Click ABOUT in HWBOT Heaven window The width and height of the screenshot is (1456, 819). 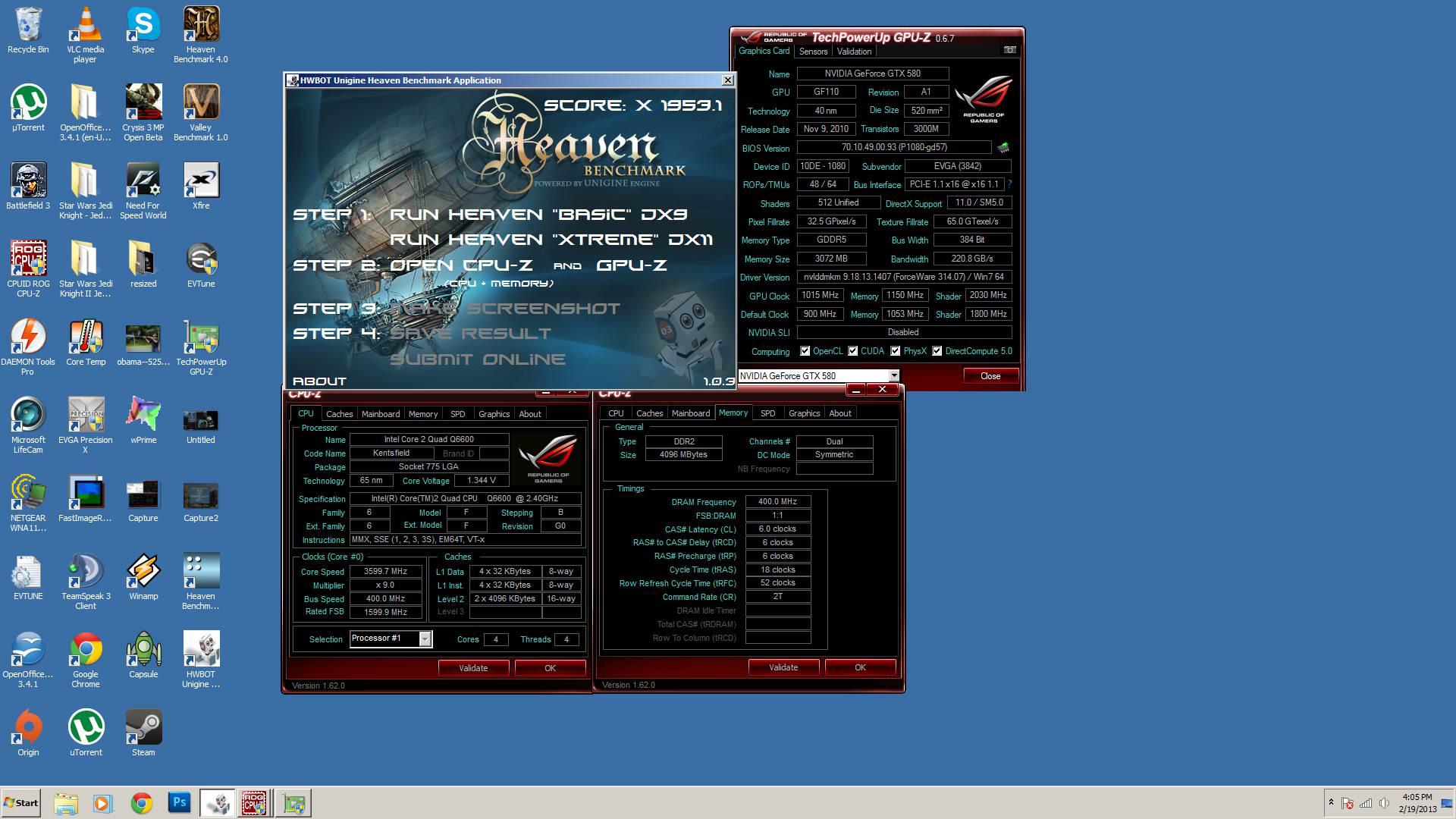tap(319, 381)
